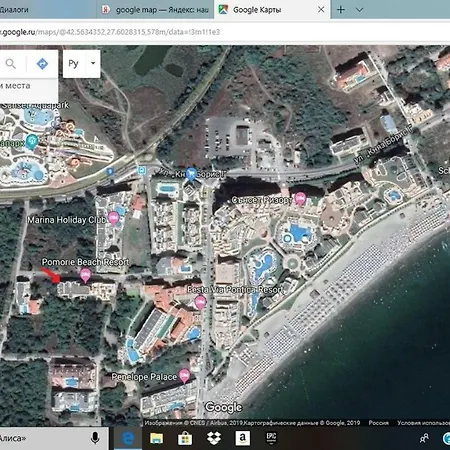The height and width of the screenshot is (450, 450).
Task: Open a new browser tab with plus
Action: coord(341,10)
